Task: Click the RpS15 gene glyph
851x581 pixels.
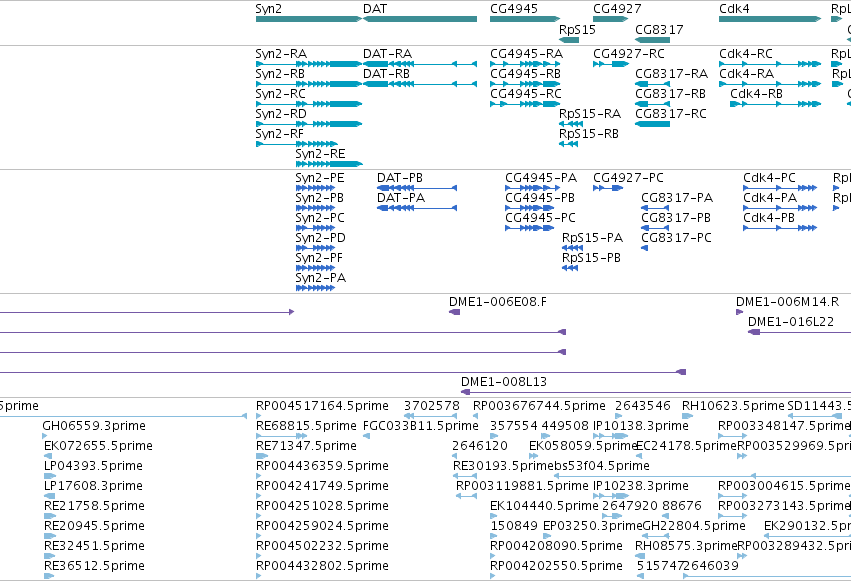Action: (x=569, y=40)
